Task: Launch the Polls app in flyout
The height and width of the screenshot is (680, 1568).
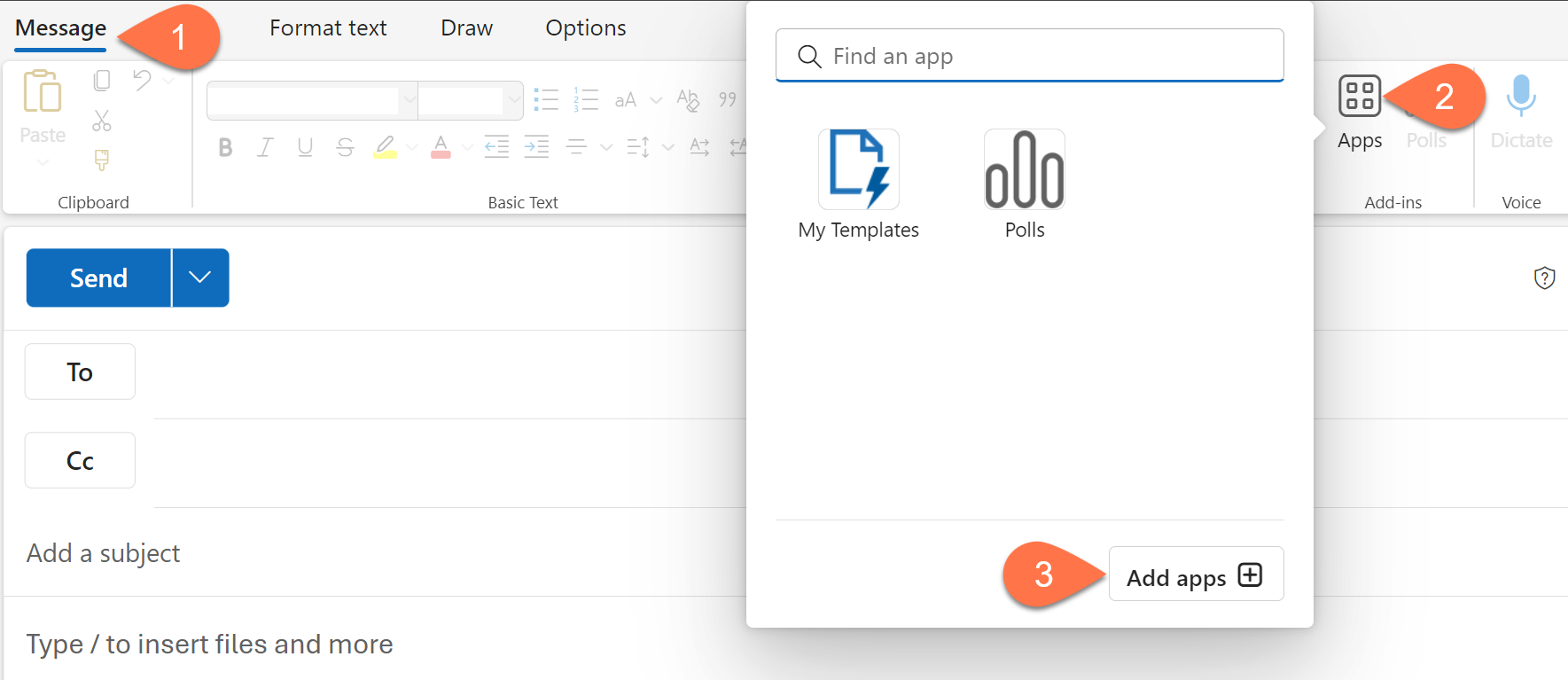Action: tap(1025, 185)
